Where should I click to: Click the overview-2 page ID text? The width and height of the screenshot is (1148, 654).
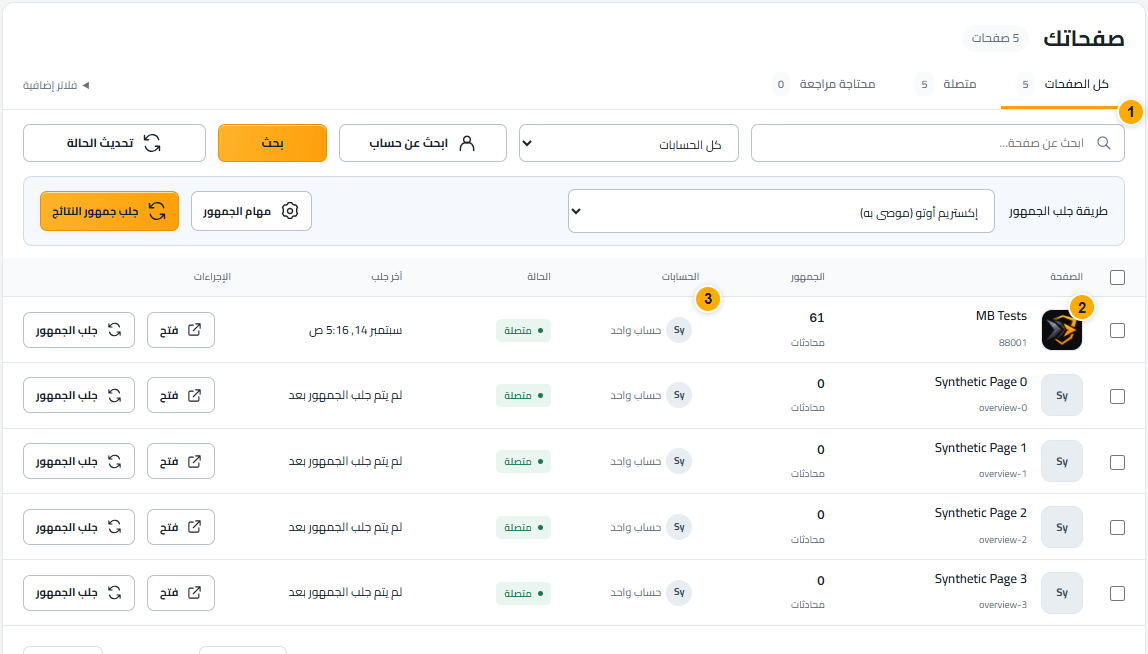1002,540
